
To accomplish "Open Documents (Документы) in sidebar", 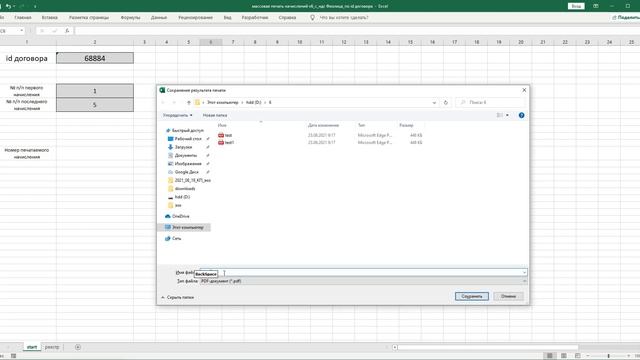I will tap(182, 156).
